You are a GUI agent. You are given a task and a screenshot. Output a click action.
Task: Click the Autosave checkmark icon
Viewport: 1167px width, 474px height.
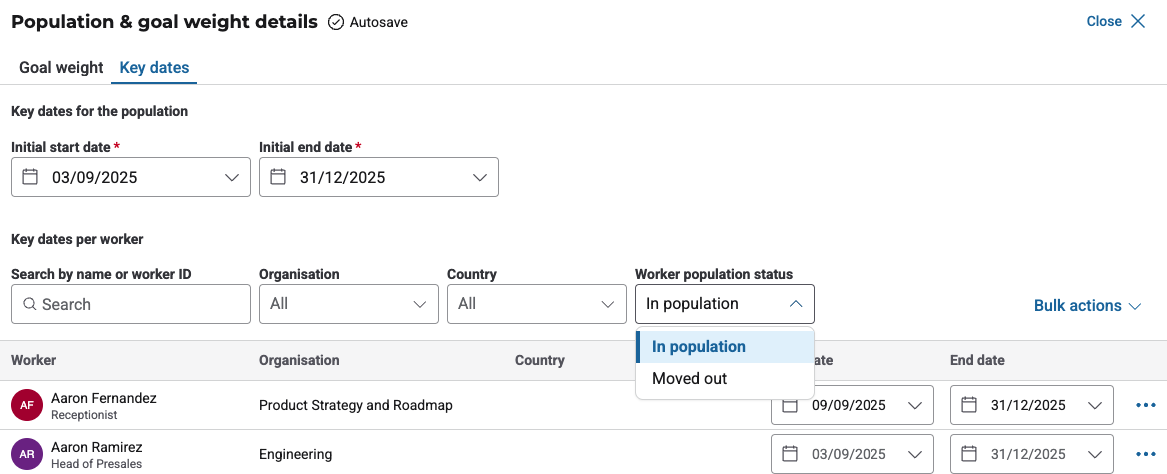coord(336,22)
